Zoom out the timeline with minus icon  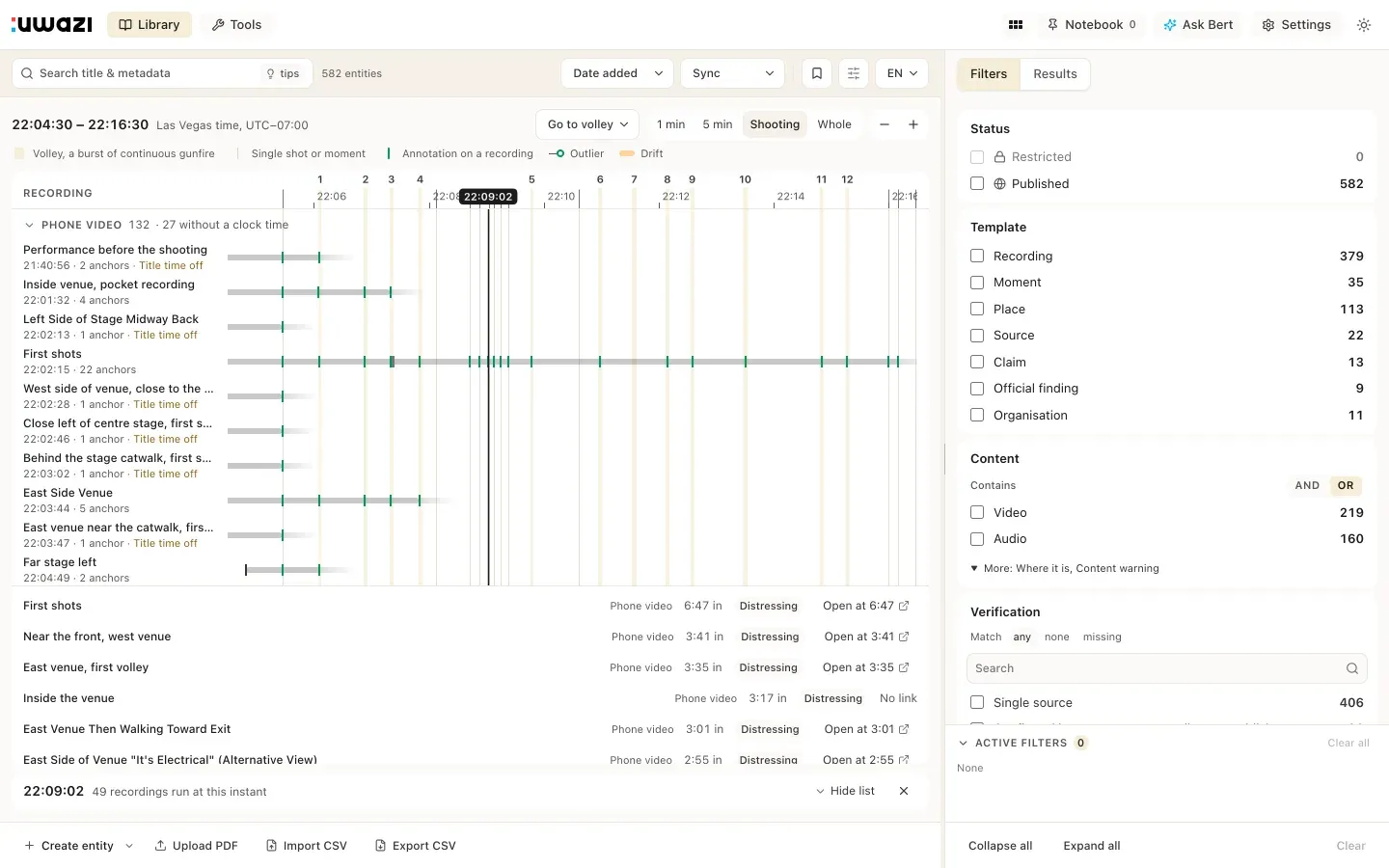(x=885, y=124)
